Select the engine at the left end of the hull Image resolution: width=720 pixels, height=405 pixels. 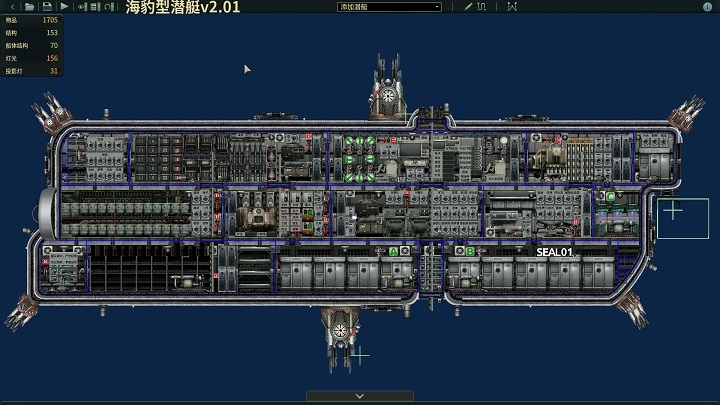[x=47, y=213]
